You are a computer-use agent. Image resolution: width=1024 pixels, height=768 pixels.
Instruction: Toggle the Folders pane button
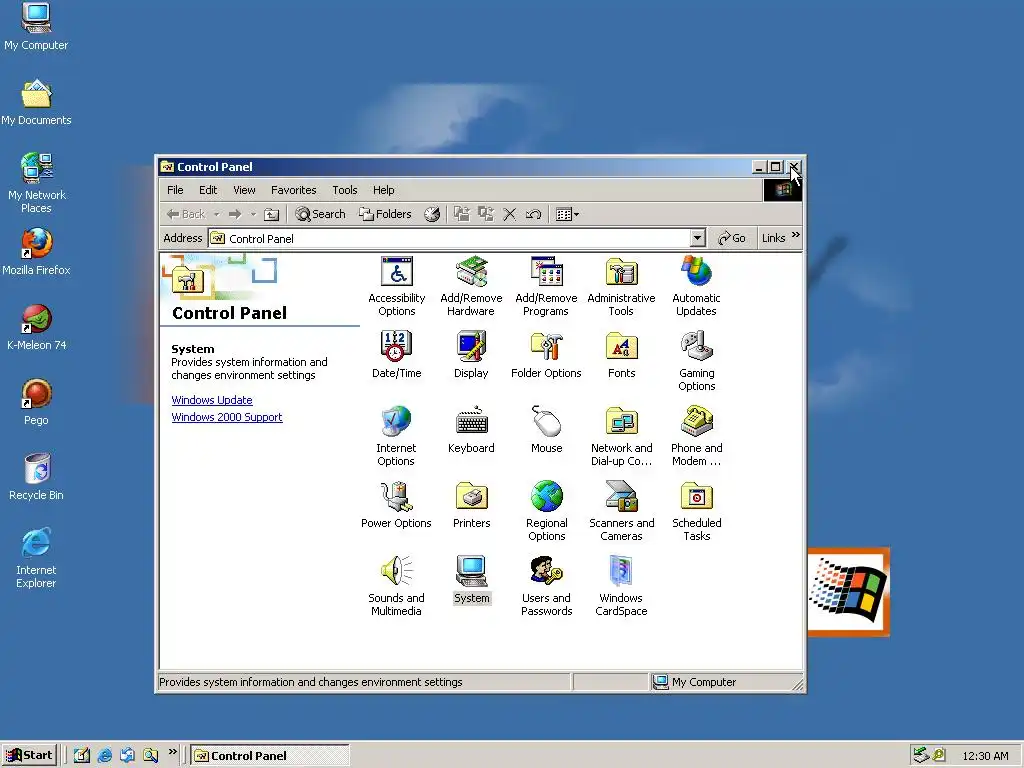(385, 214)
